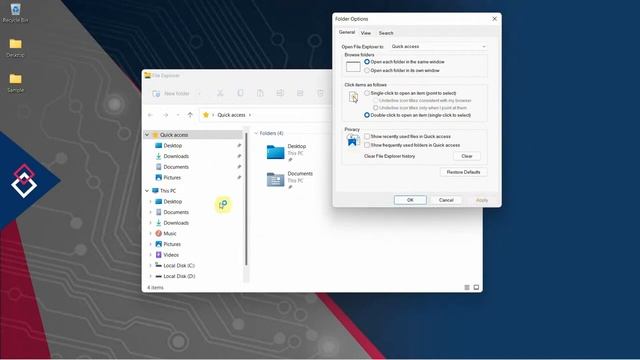Screen dimensions: 640x360
Task: Click the Copy icon in File Explorer toolbar
Action: tap(240, 93)
